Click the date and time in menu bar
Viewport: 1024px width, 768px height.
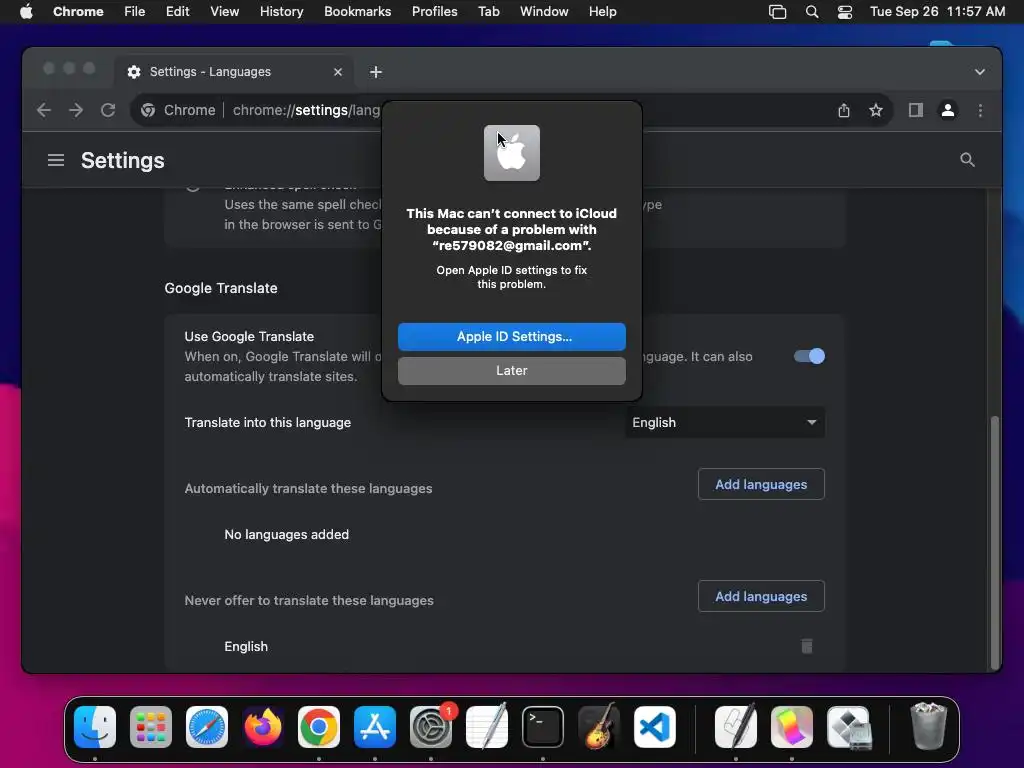point(937,12)
